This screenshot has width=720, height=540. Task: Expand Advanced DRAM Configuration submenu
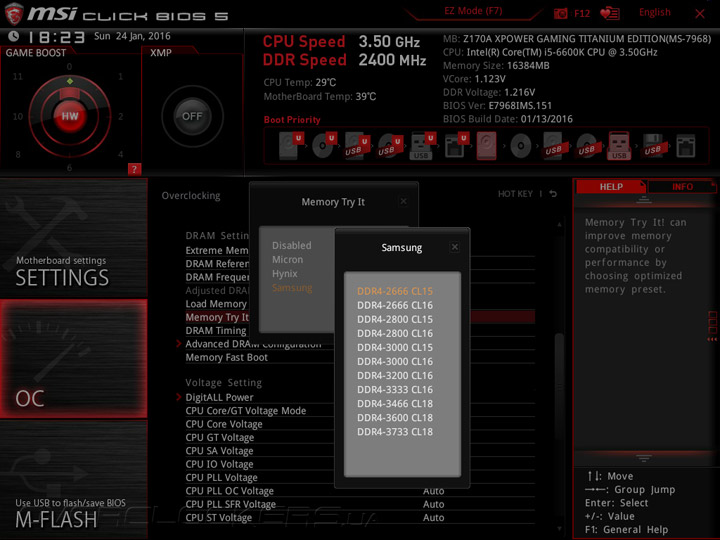(253, 344)
